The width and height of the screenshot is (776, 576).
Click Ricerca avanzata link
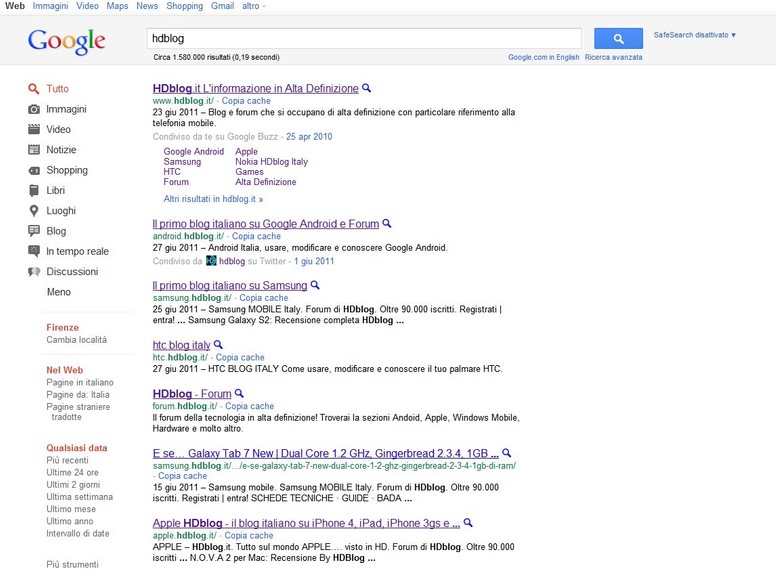point(613,57)
